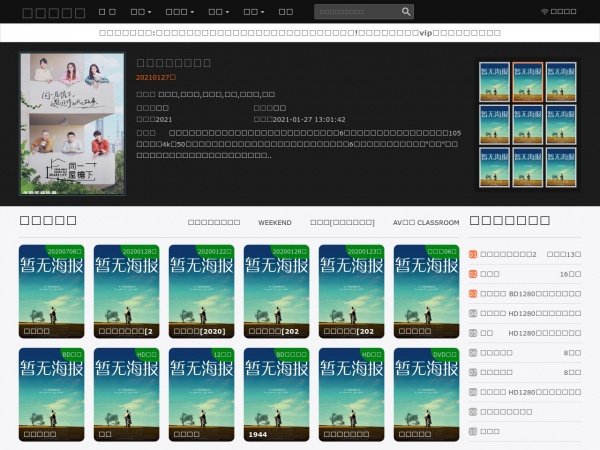Screen dimensions: 600x450
Task: Open the rank 04 title containing HD1280
Action: pos(531,313)
